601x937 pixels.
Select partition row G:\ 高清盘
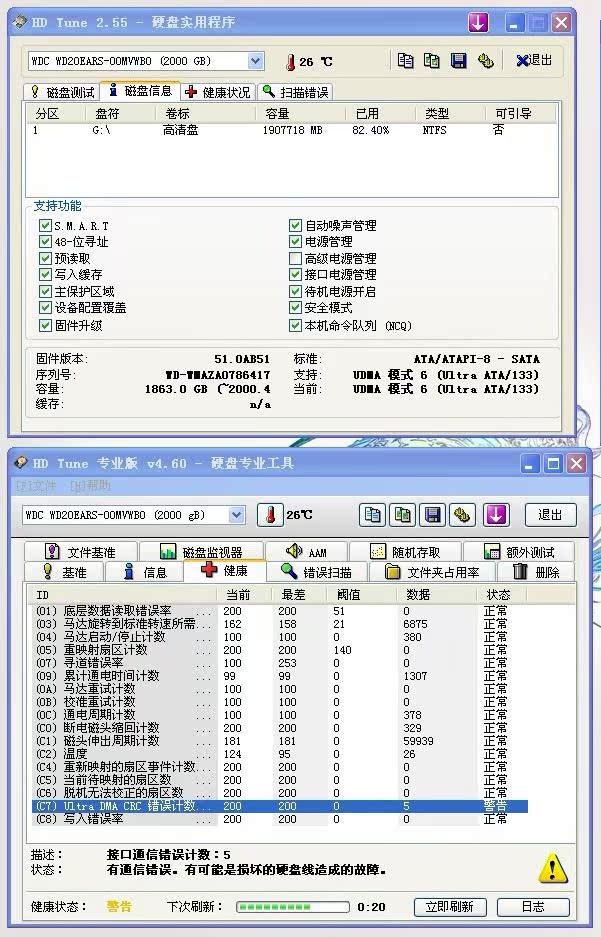click(x=292, y=130)
